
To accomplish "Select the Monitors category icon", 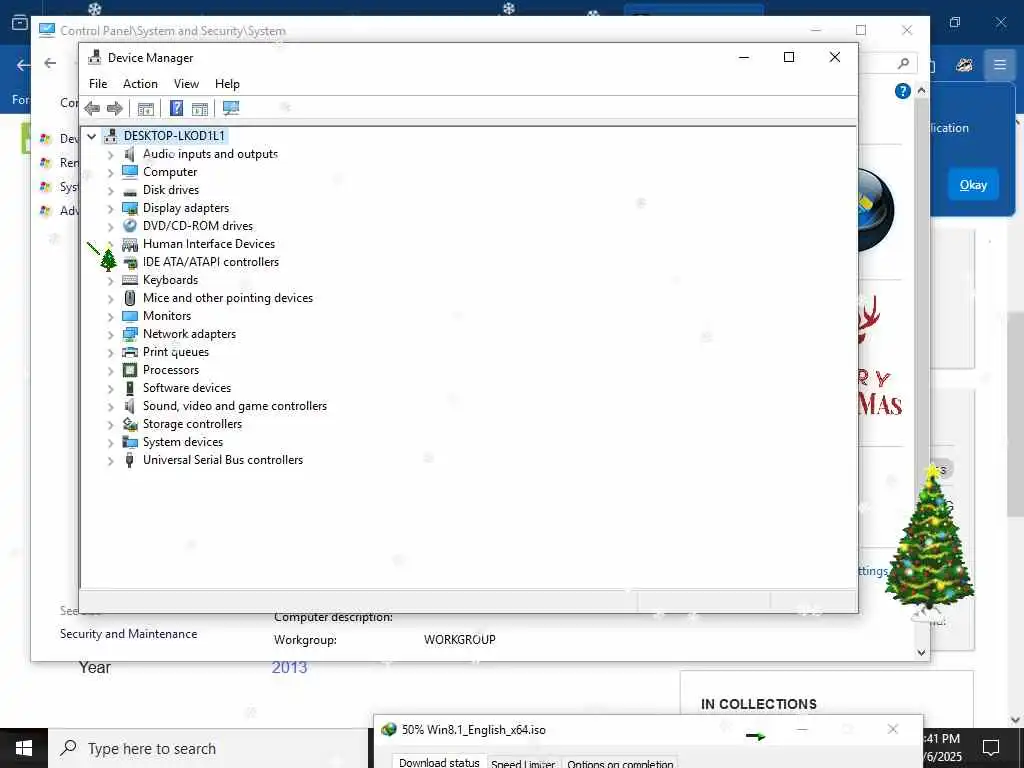I will (x=130, y=316).
